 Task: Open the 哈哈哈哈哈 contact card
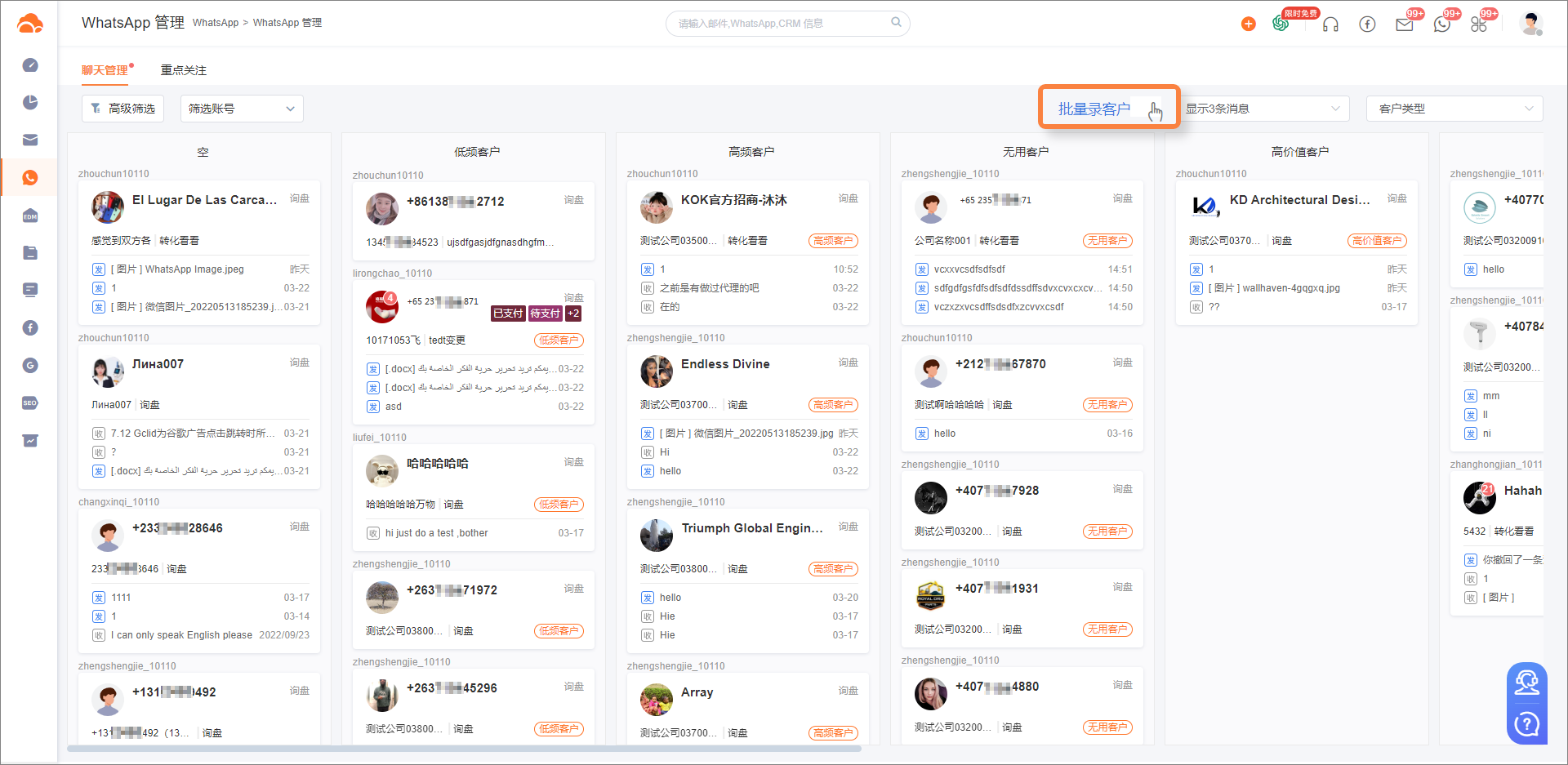tap(474, 498)
